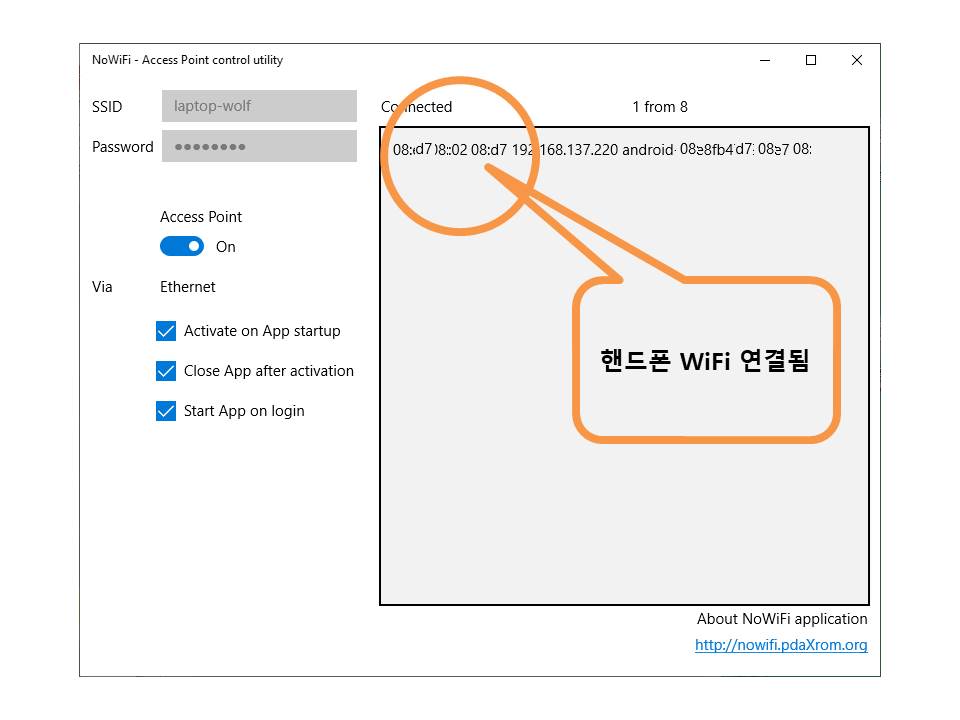The width and height of the screenshot is (960, 720).
Task: Click the Access Point heading label
Action: click(201, 217)
